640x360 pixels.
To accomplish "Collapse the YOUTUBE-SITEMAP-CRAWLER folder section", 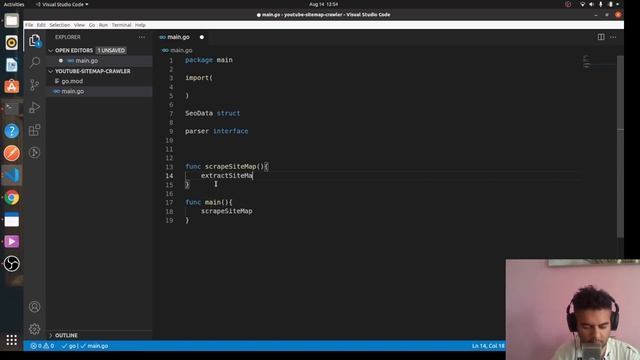I will [x=51, y=71].
